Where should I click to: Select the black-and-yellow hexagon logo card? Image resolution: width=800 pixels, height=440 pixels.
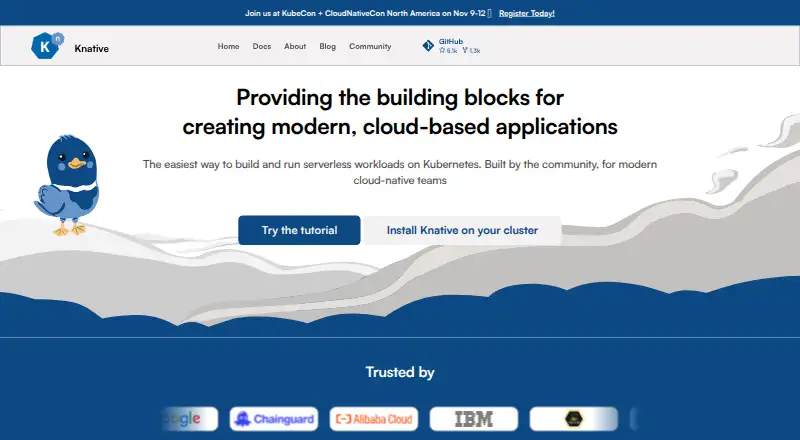point(574,419)
